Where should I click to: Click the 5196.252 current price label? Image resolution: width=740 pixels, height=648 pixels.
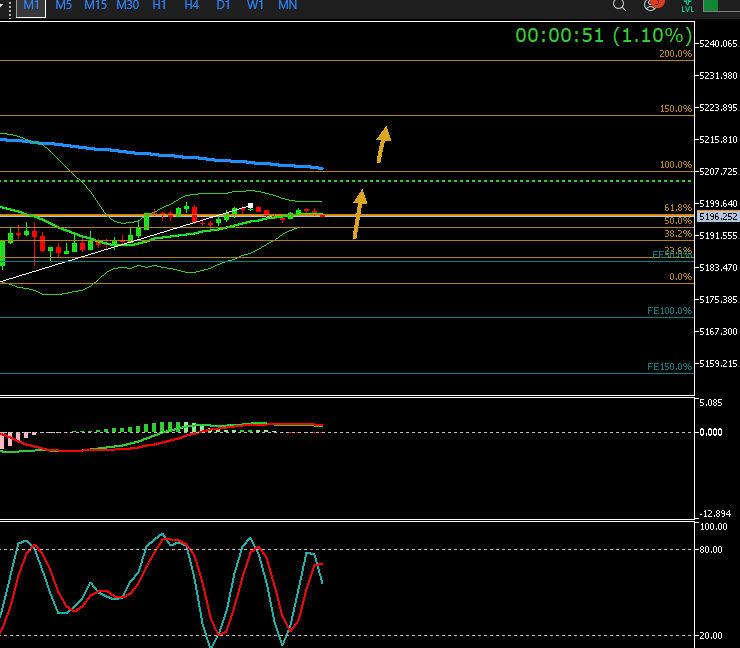(718, 216)
